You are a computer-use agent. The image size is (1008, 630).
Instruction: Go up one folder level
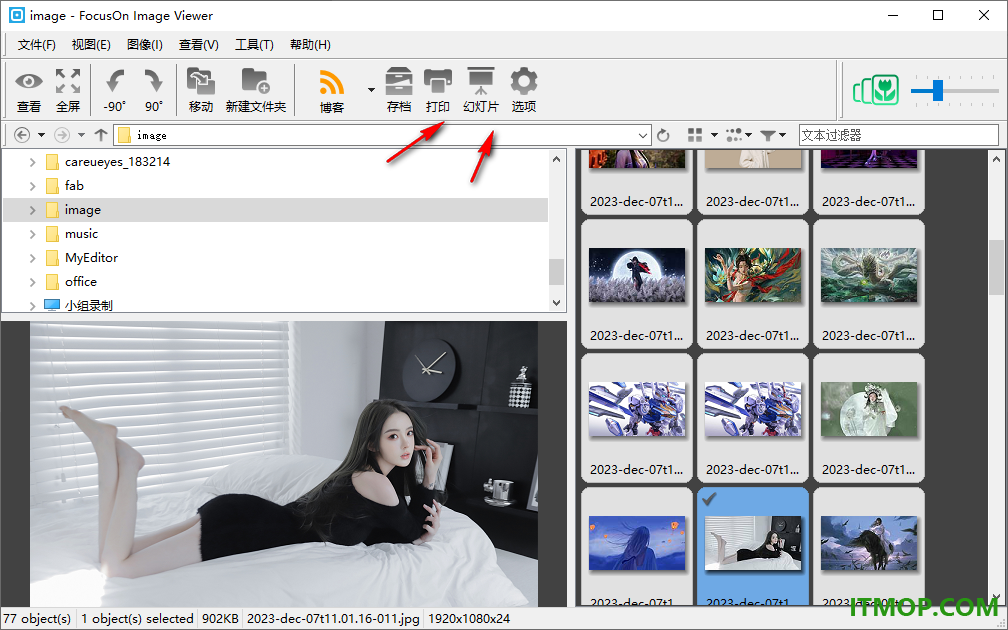coord(101,135)
